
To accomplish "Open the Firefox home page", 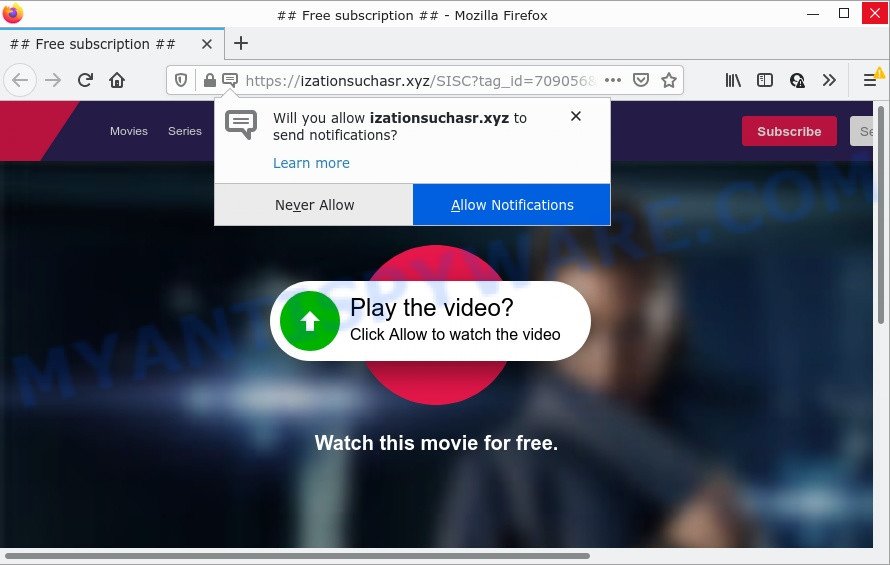I will click(117, 80).
